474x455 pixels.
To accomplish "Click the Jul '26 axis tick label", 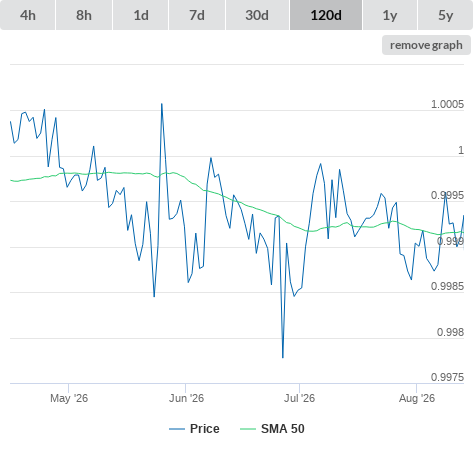I will pos(299,398).
